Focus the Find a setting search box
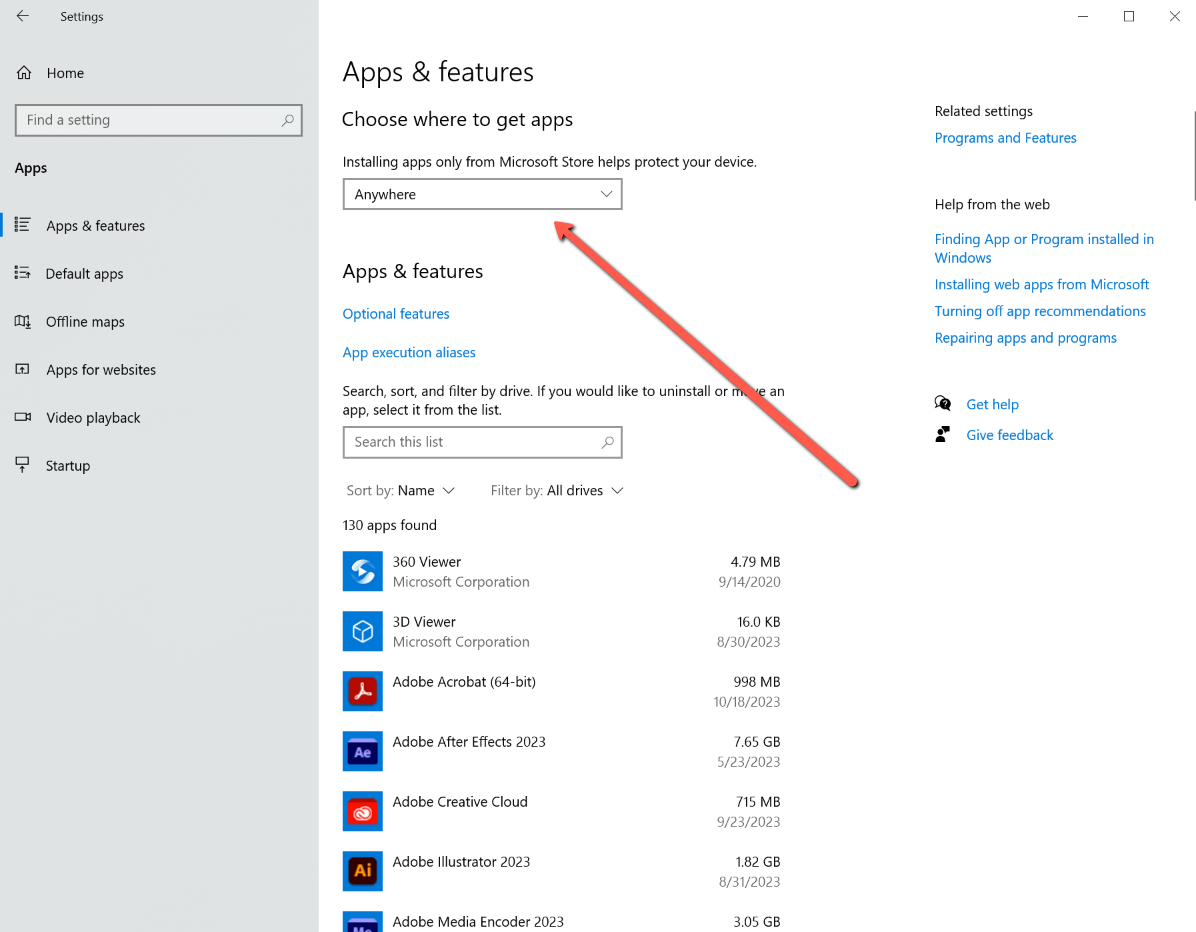The image size is (1196, 932). (150, 120)
